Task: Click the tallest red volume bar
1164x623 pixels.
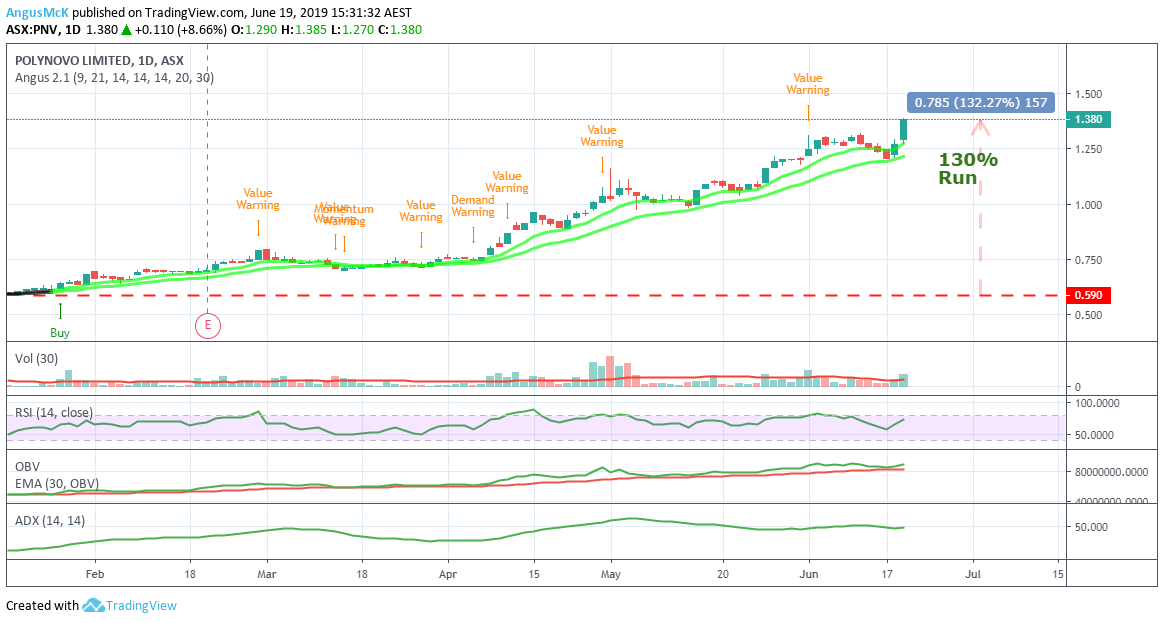Action: (x=610, y=371)
